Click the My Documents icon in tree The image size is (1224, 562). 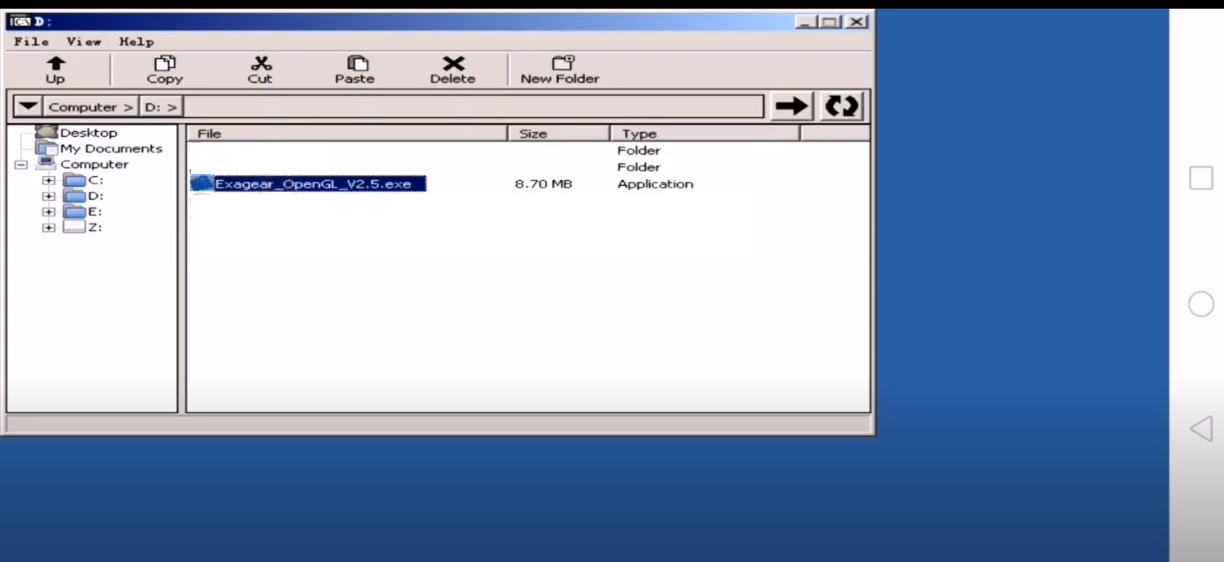47,148
